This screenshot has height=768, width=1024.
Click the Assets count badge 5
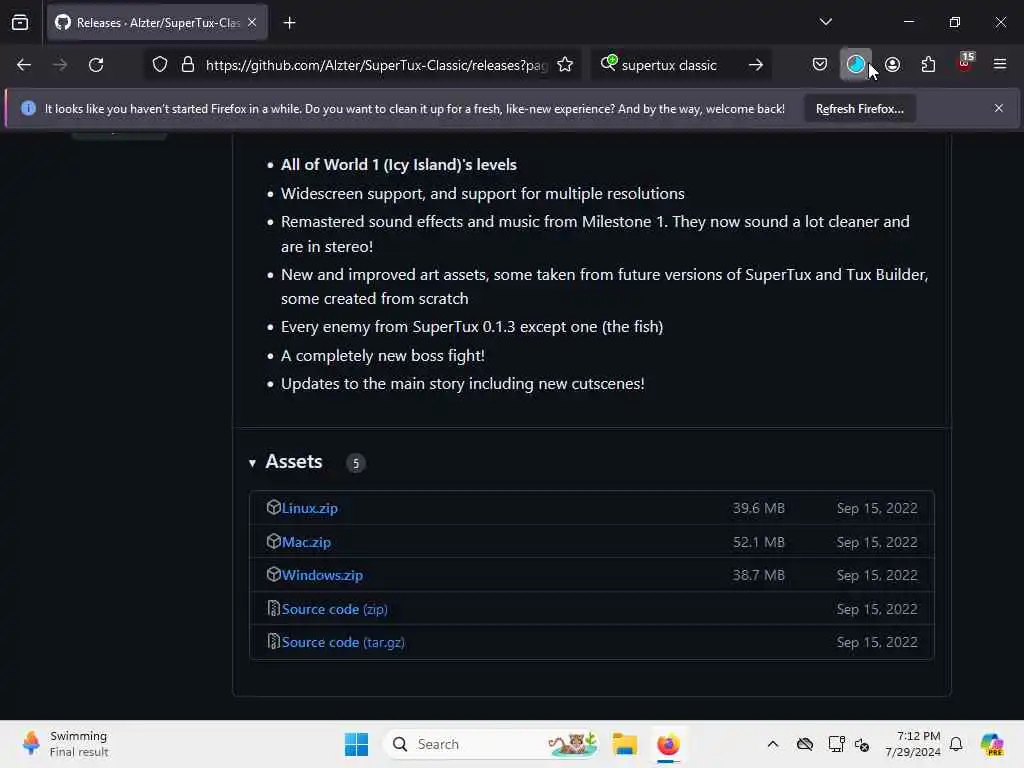point(356,464)
